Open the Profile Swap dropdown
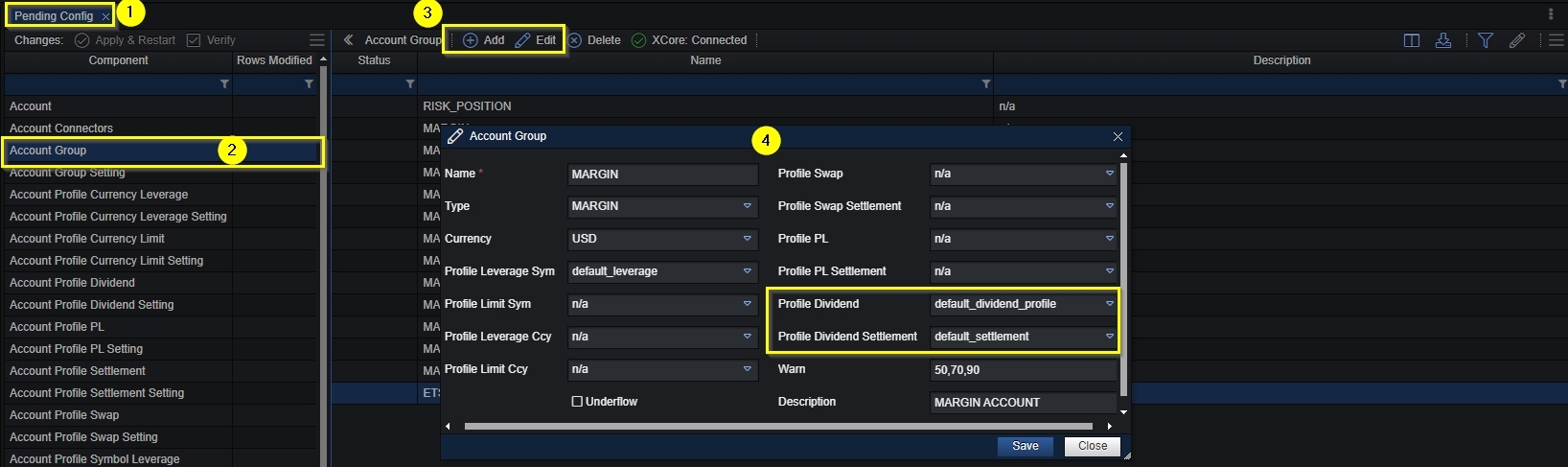Viewport: 1568px width, 467px height. tap(1024, 174)
